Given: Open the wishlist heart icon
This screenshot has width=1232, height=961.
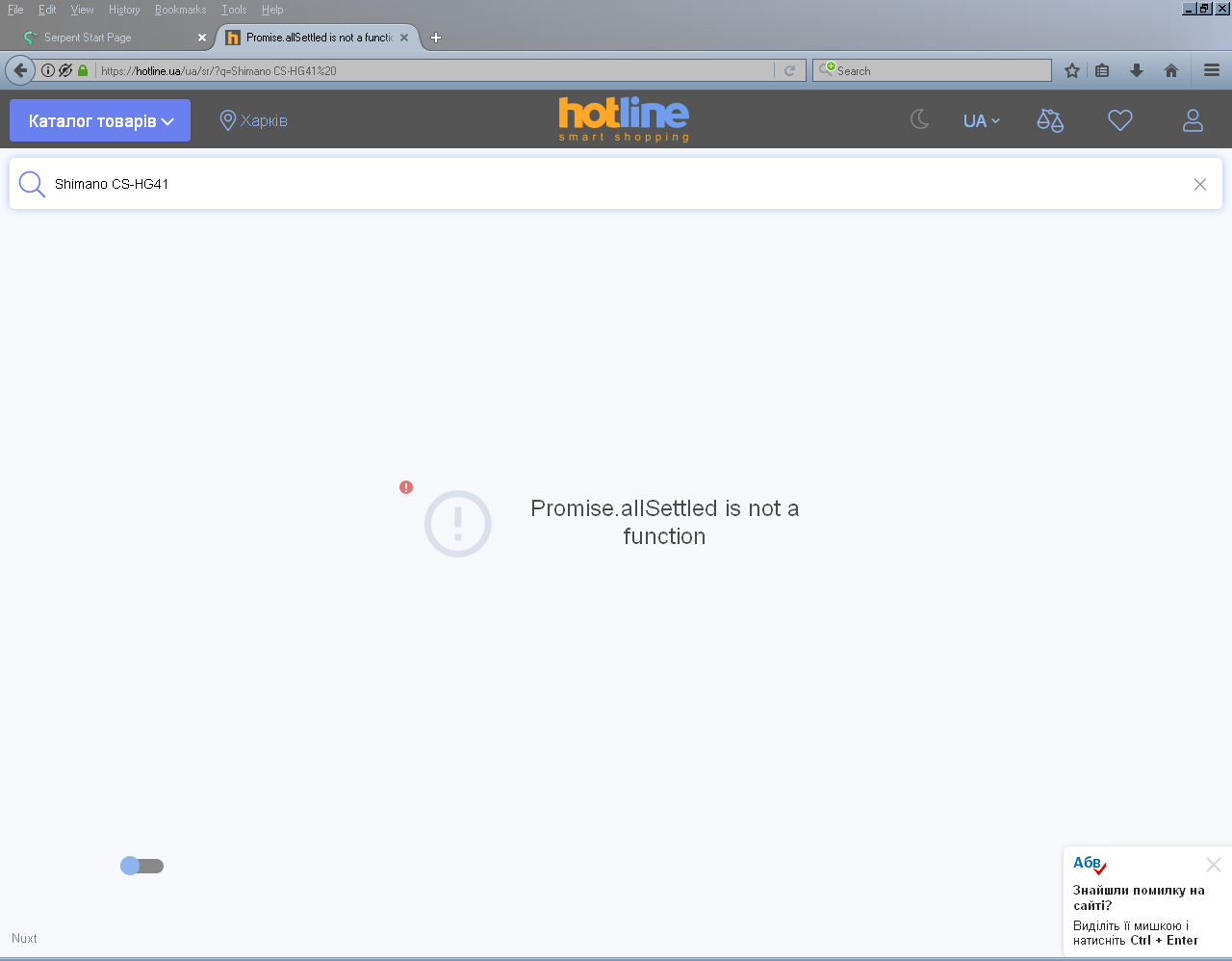Looking at the screenshot, I should click(x=1120, y=120).
